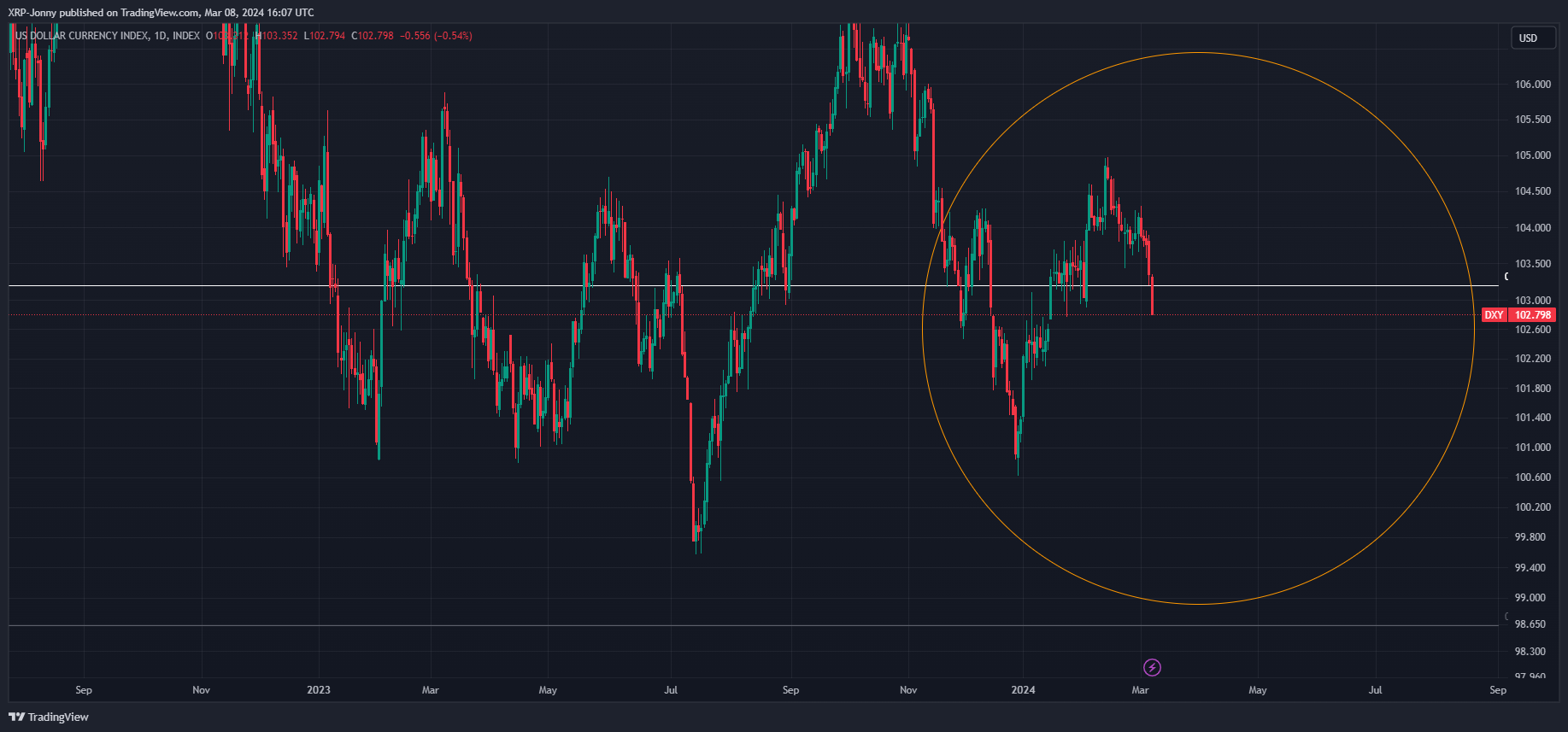
Task: Click the purple lightning event marker
Action: [1152, 667]
